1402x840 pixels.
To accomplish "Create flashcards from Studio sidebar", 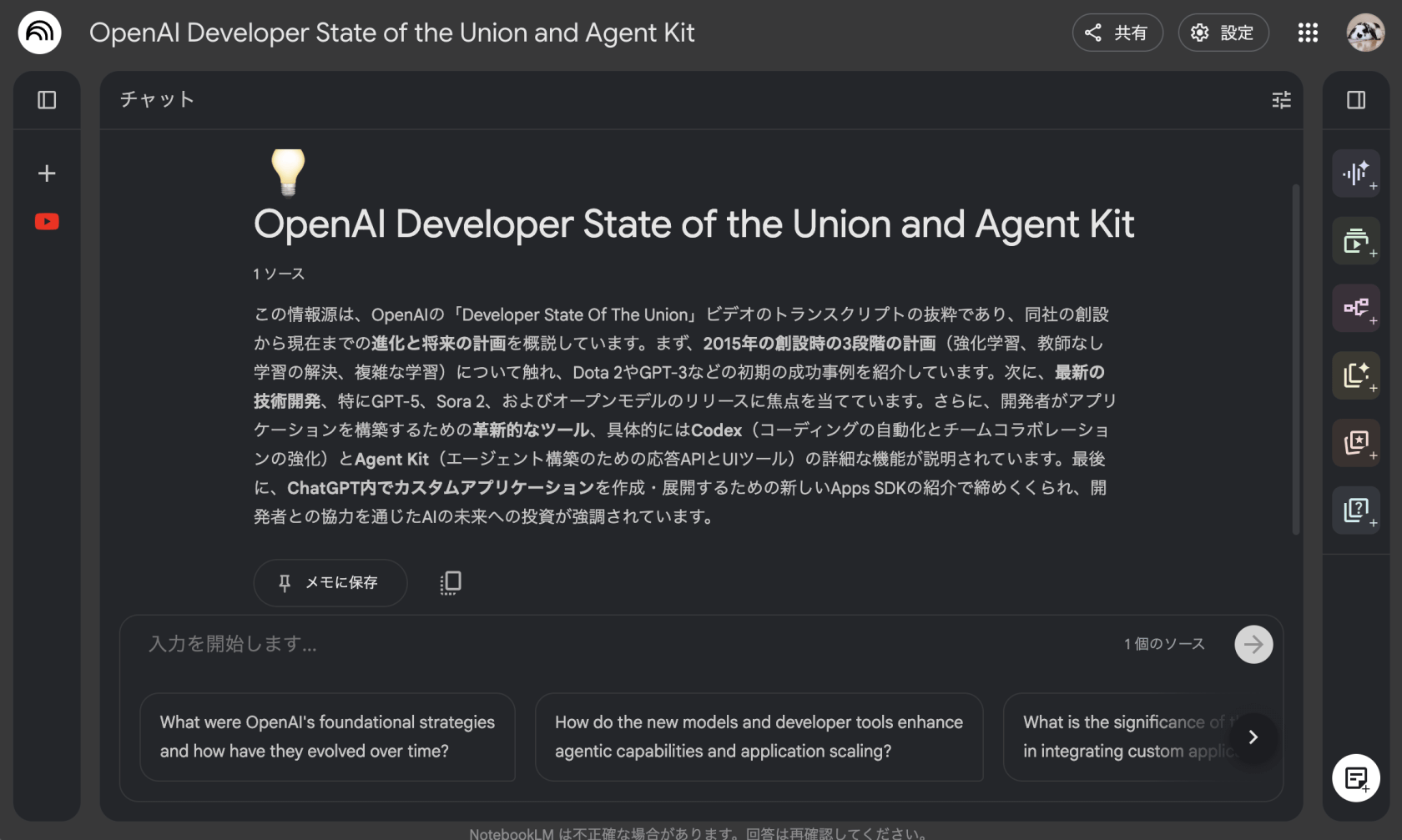I will pyautogui.click(x=1356, y=442).
